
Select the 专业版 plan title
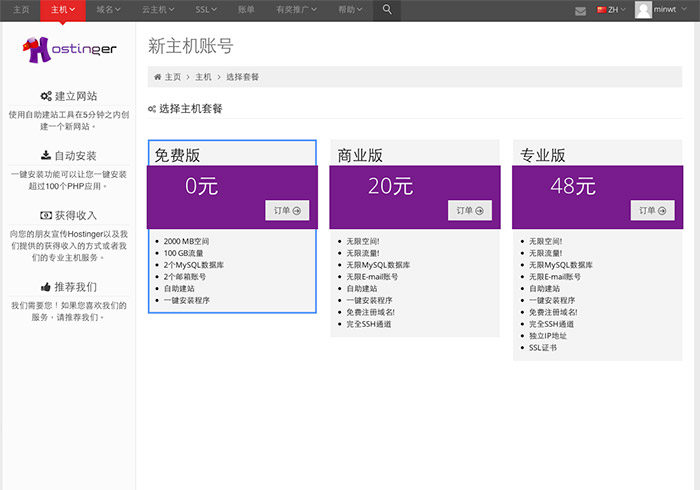pyautogui.click(x=542, y=155)
